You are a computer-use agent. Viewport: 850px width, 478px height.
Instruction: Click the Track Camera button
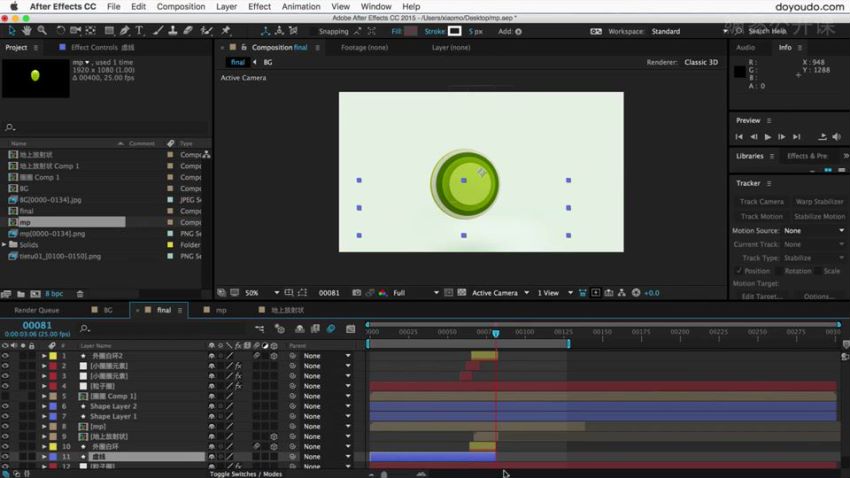(x=761, y=202)
